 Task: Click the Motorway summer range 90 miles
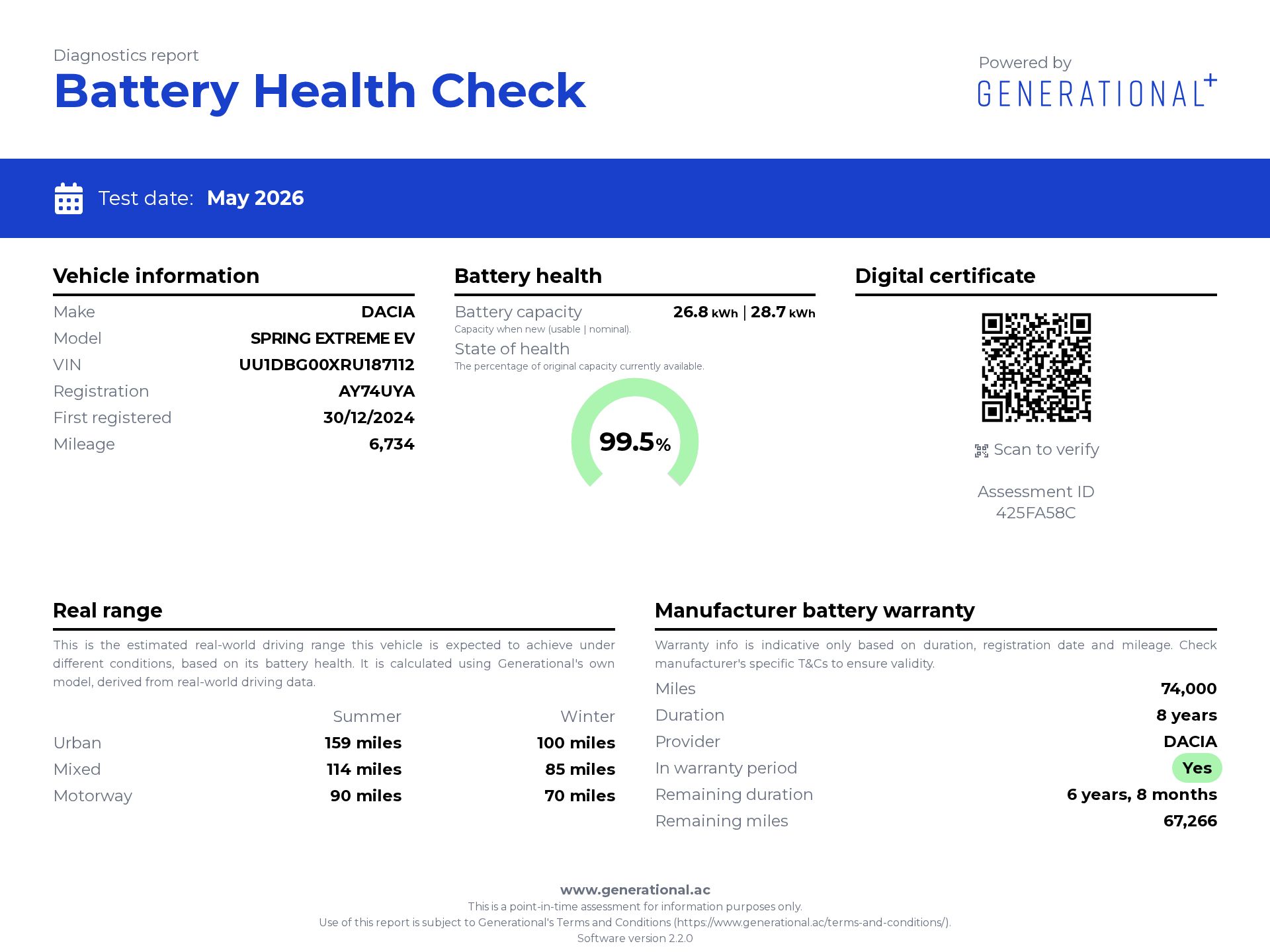366,796
